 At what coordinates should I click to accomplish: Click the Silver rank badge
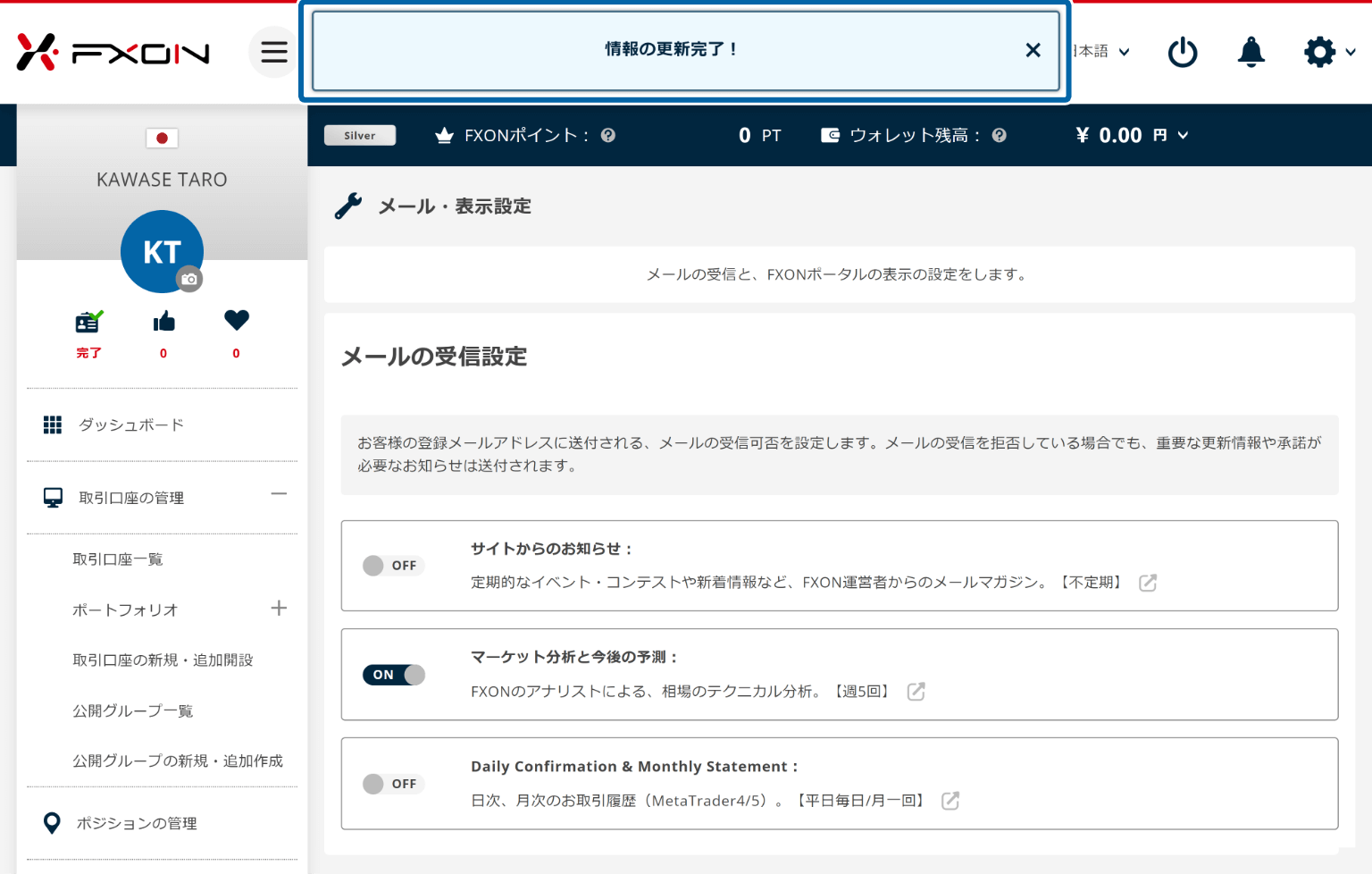coord(360,136)
